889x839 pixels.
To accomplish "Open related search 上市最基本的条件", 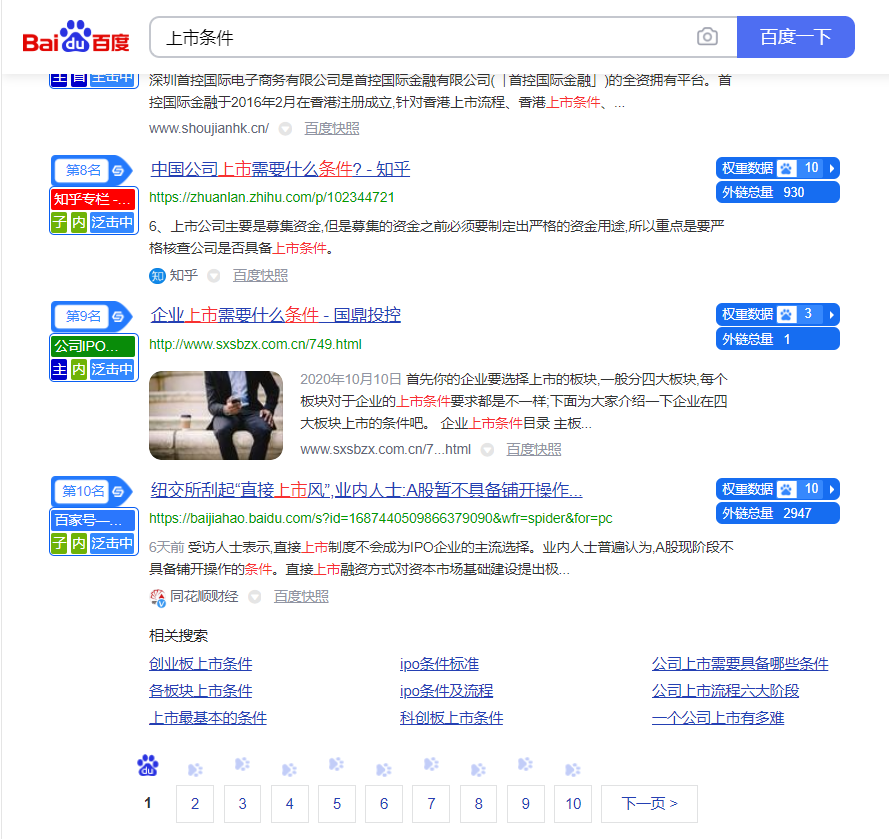I will pos(208,718).
